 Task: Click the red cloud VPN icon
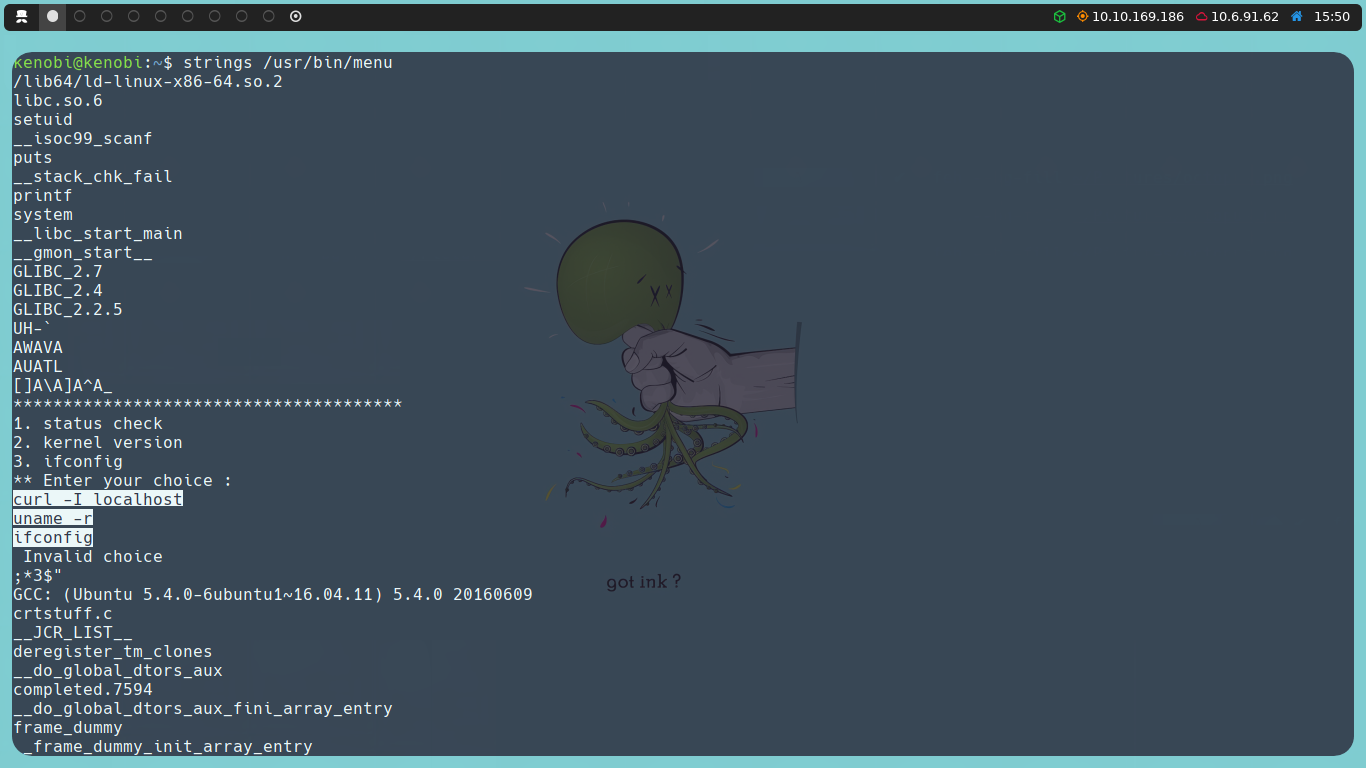1201,17
